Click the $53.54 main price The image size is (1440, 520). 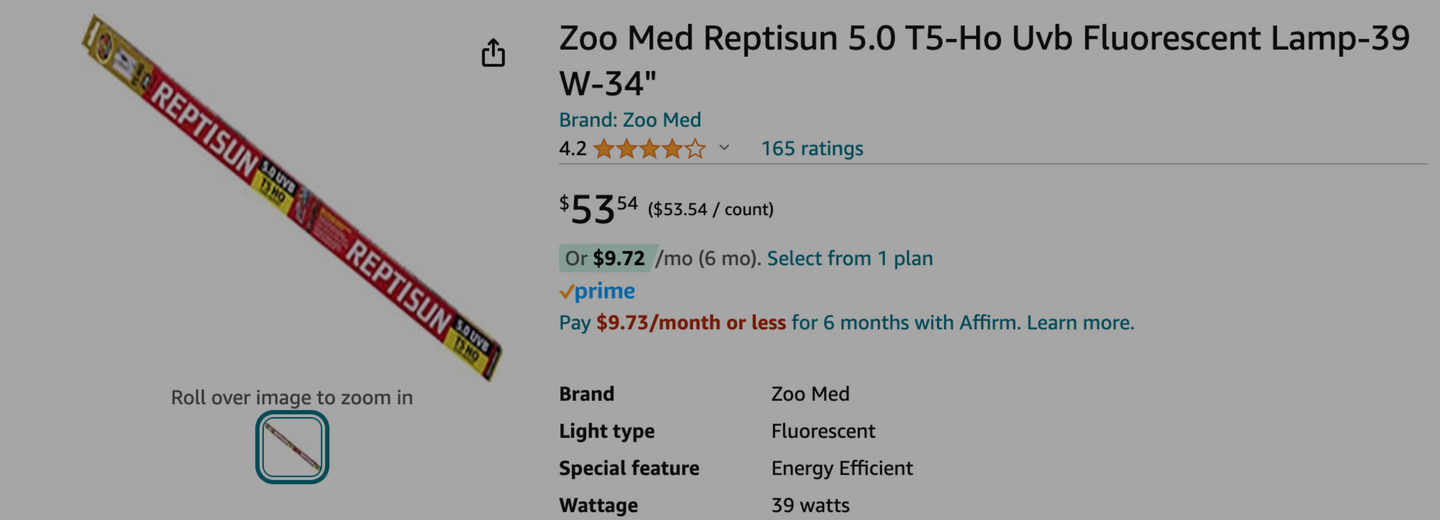tap(598, 209)
